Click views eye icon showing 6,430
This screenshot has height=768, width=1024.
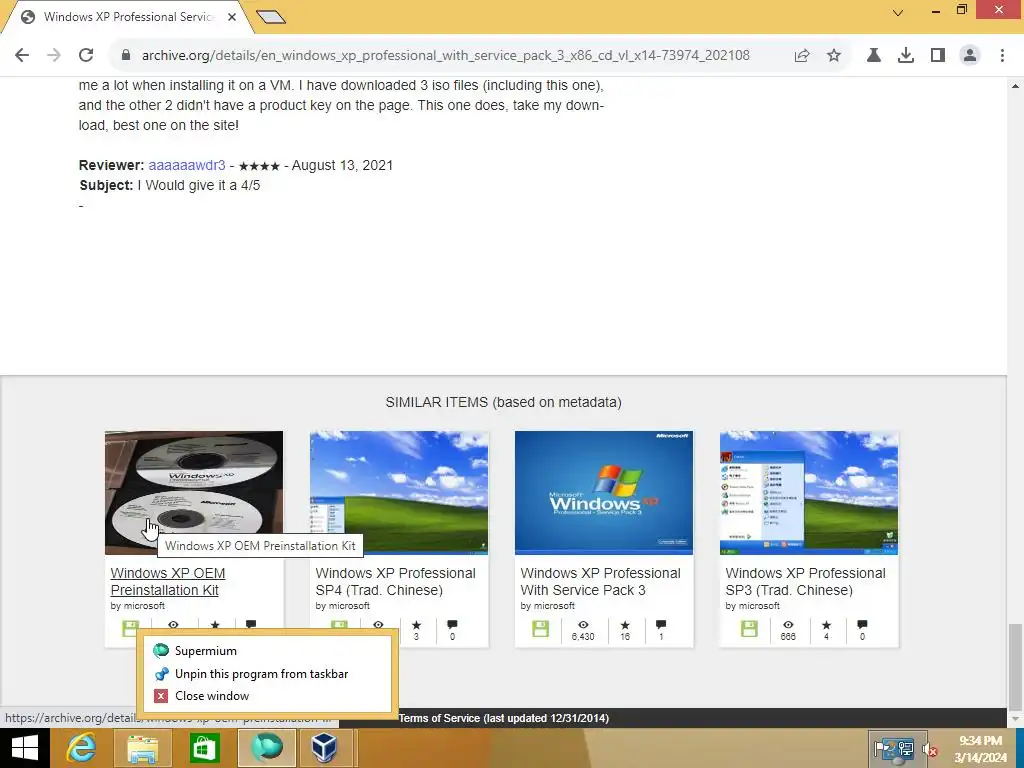[x=583, y=626]
